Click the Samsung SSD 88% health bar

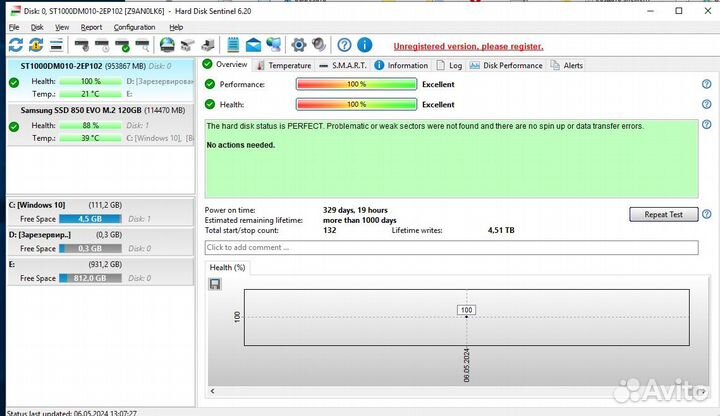click(90, 125)
